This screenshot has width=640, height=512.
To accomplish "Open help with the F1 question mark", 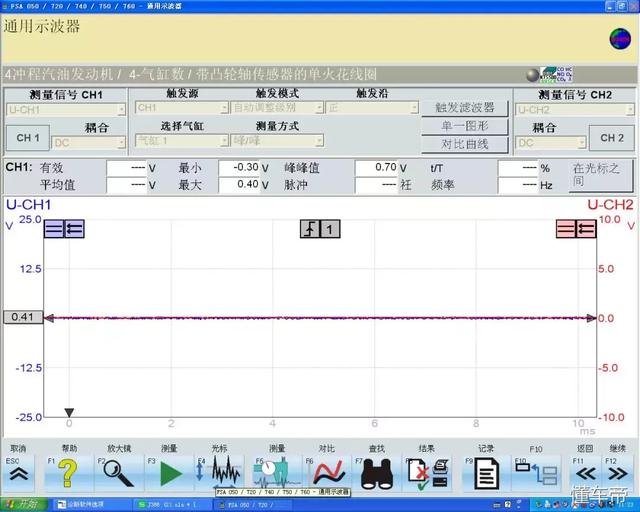I will (68, 473).
